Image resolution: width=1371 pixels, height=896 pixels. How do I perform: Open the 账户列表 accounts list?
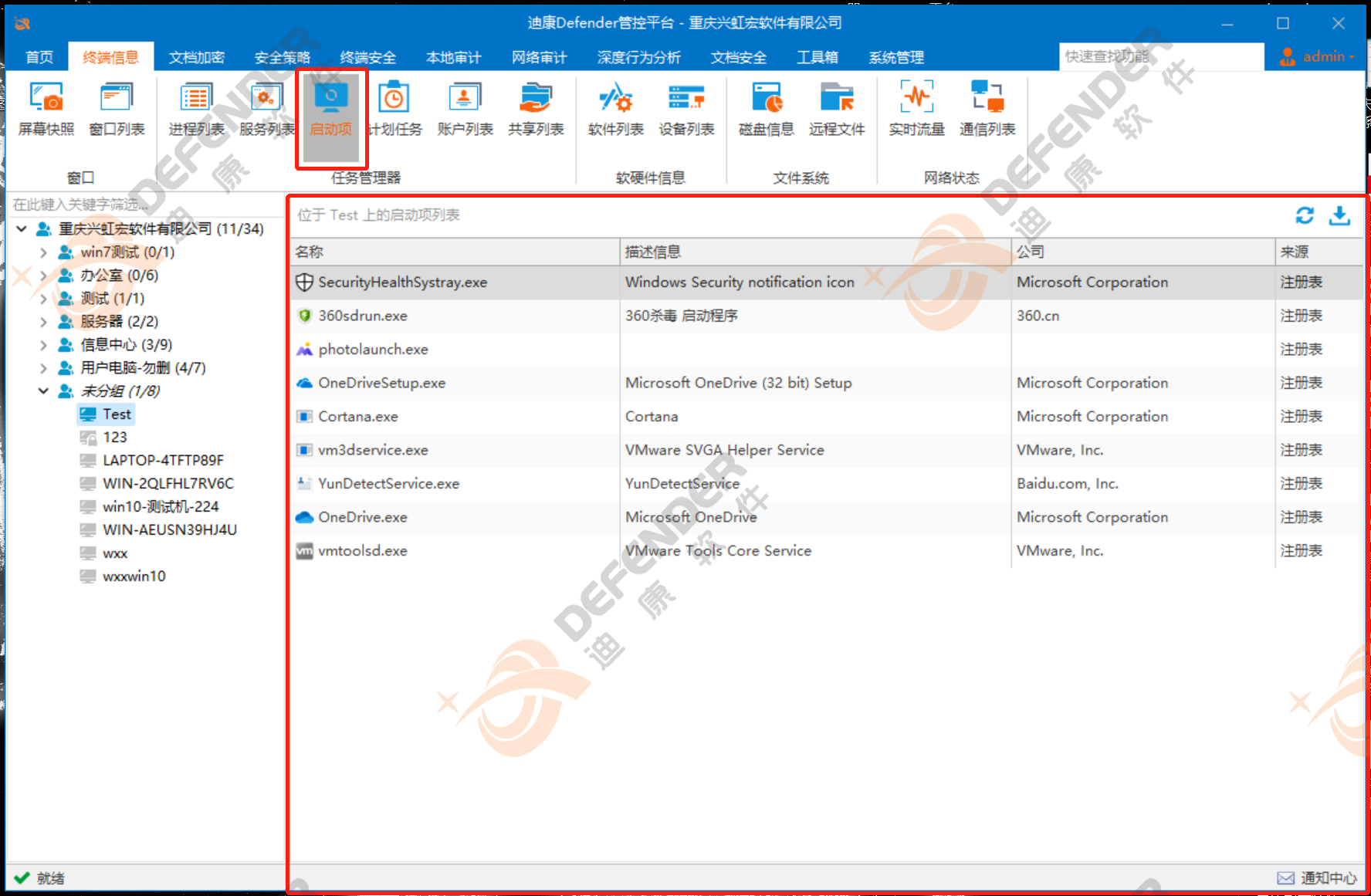tap(465, 110)
